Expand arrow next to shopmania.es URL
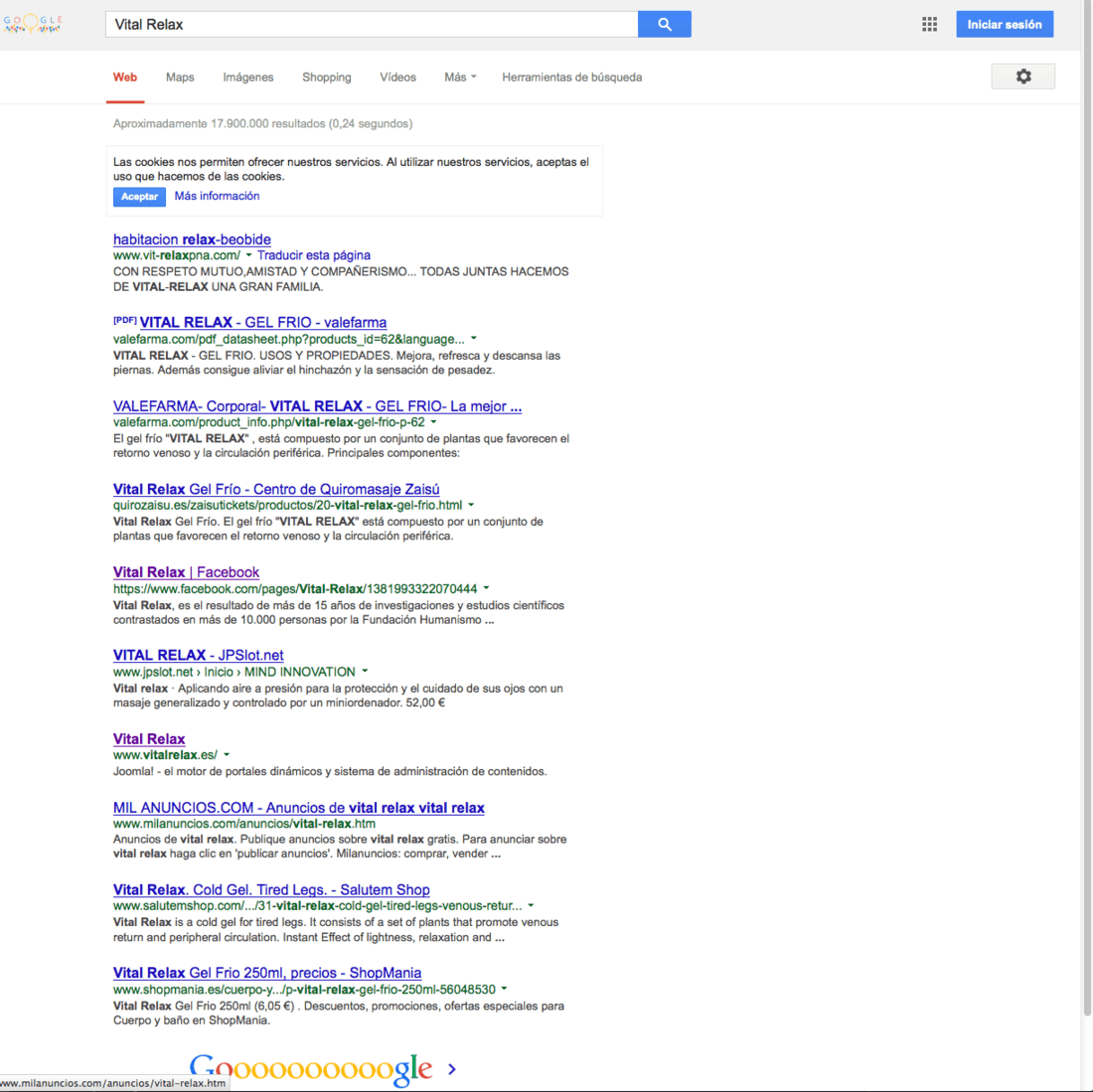1093x1092 pixels. tap(505, 990)
